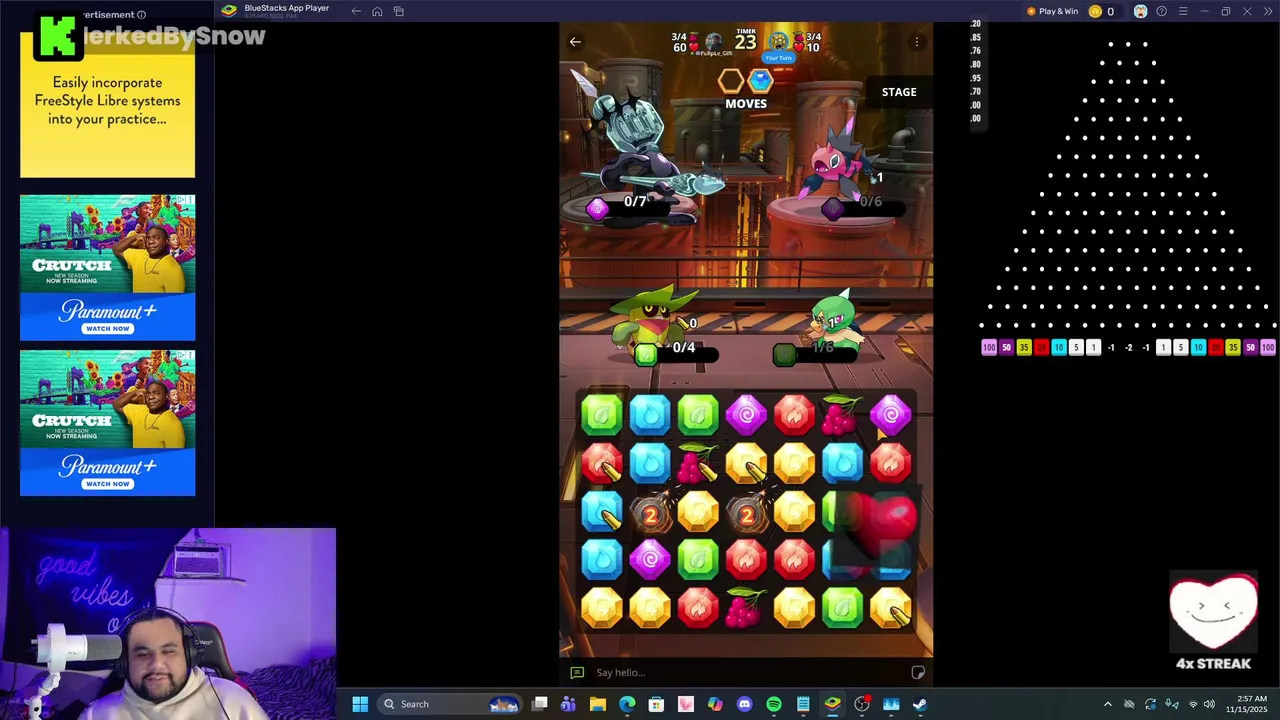The width and height of the screenshot is (1280, 720).
Task: Click the BlueStacks back navigation arrow
Action: click(x=356, y=11)
